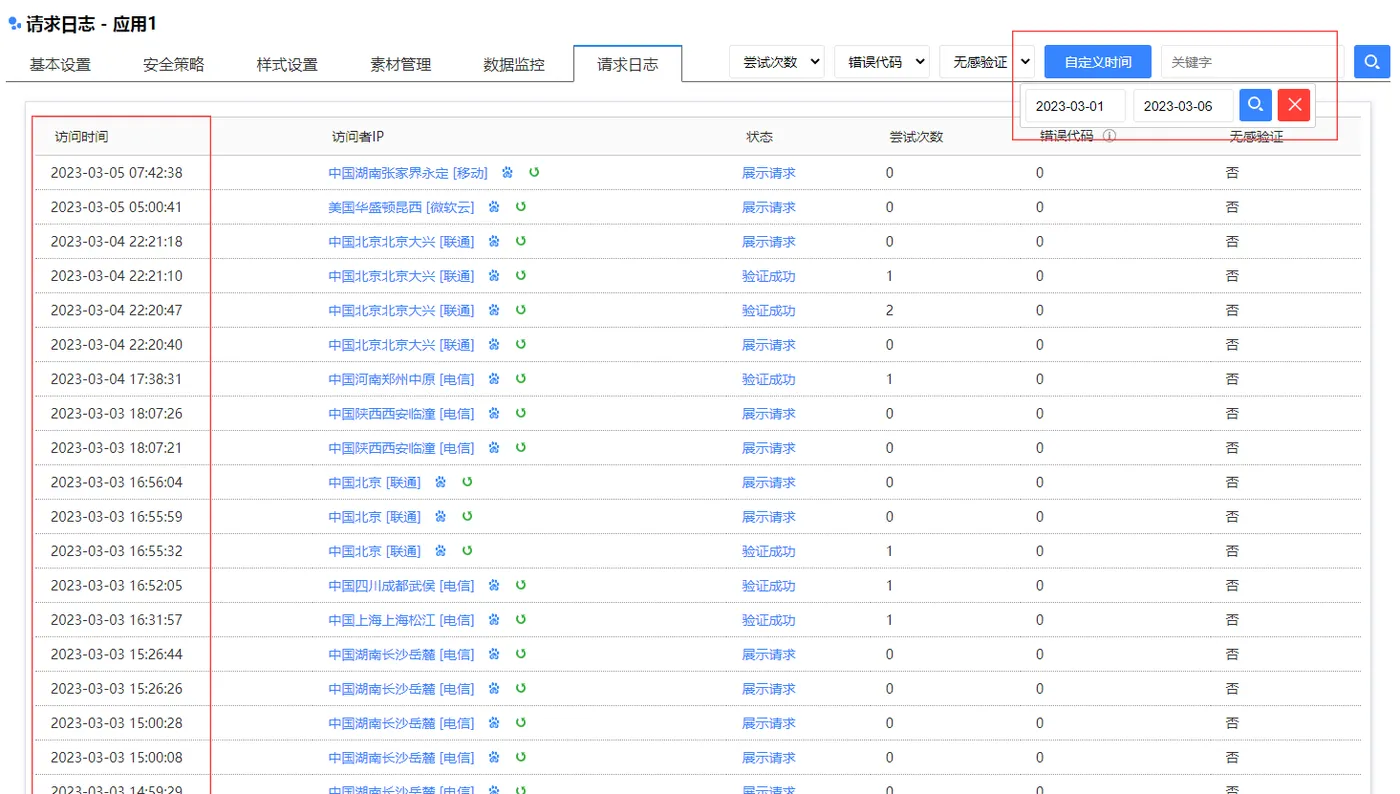Viewport: 1400px width, 794px height.
Task: Click the paw icon in the 18:07:26 row
Action: (x=494, y=413)
